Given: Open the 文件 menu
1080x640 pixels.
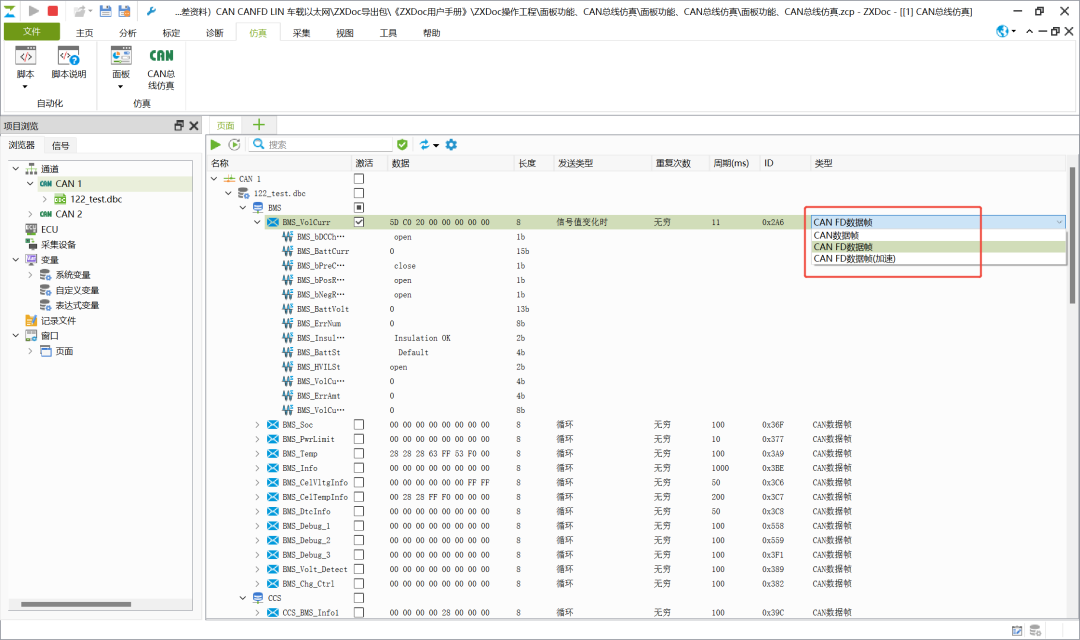Looking at the screenshot, I should (32, 31).
